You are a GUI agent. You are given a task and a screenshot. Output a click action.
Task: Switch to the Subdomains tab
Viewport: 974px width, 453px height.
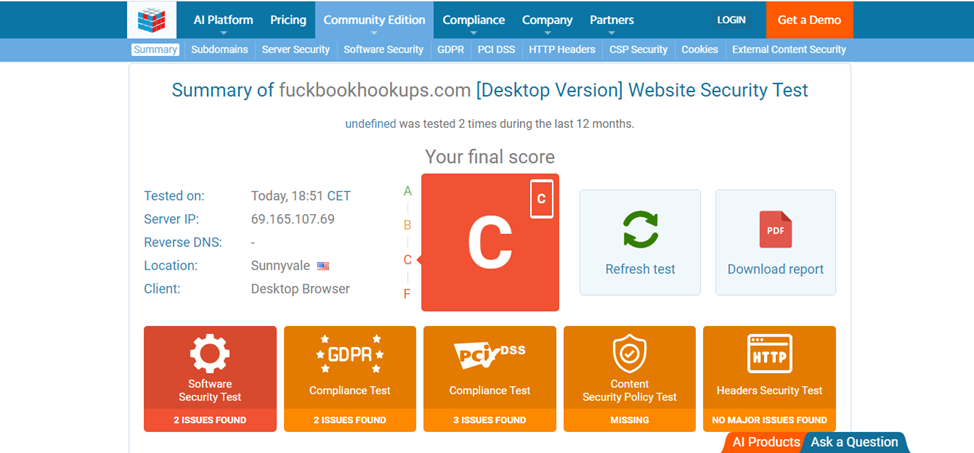coord(219,50)
